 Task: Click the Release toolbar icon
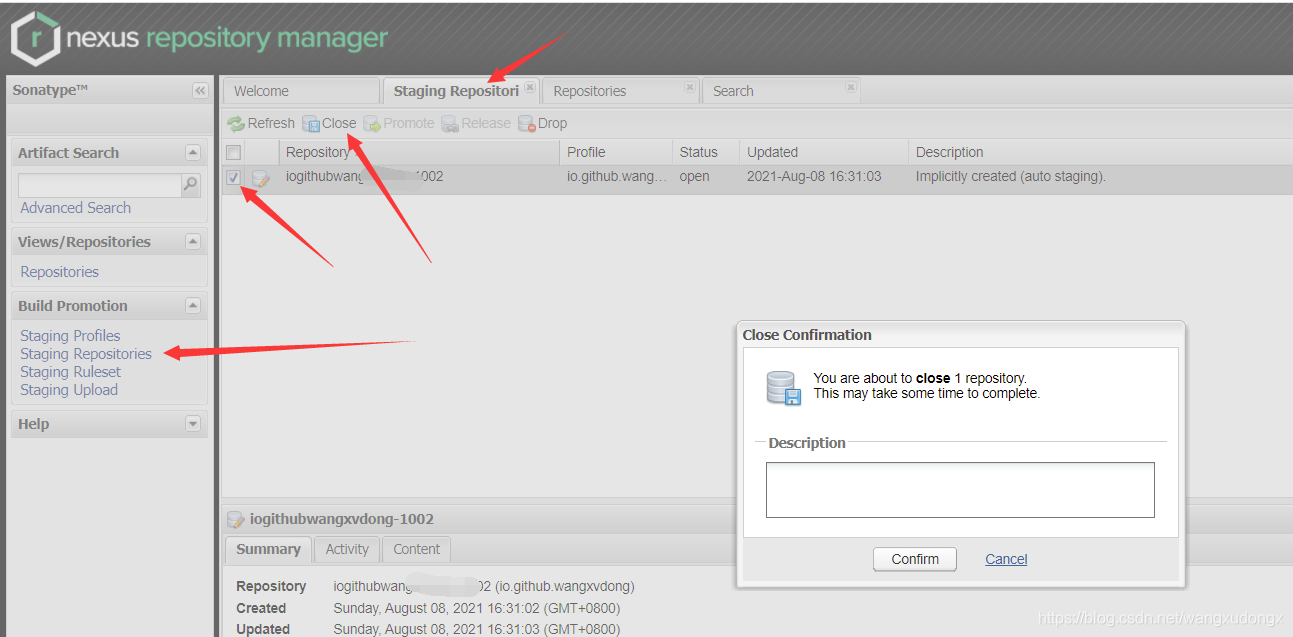[x=450, y=124]
